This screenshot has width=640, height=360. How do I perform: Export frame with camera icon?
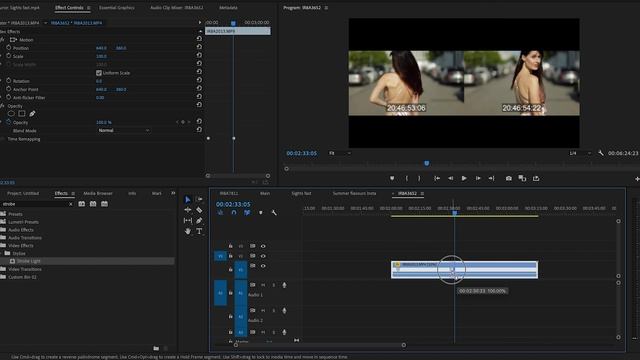(x=509, y=178)
